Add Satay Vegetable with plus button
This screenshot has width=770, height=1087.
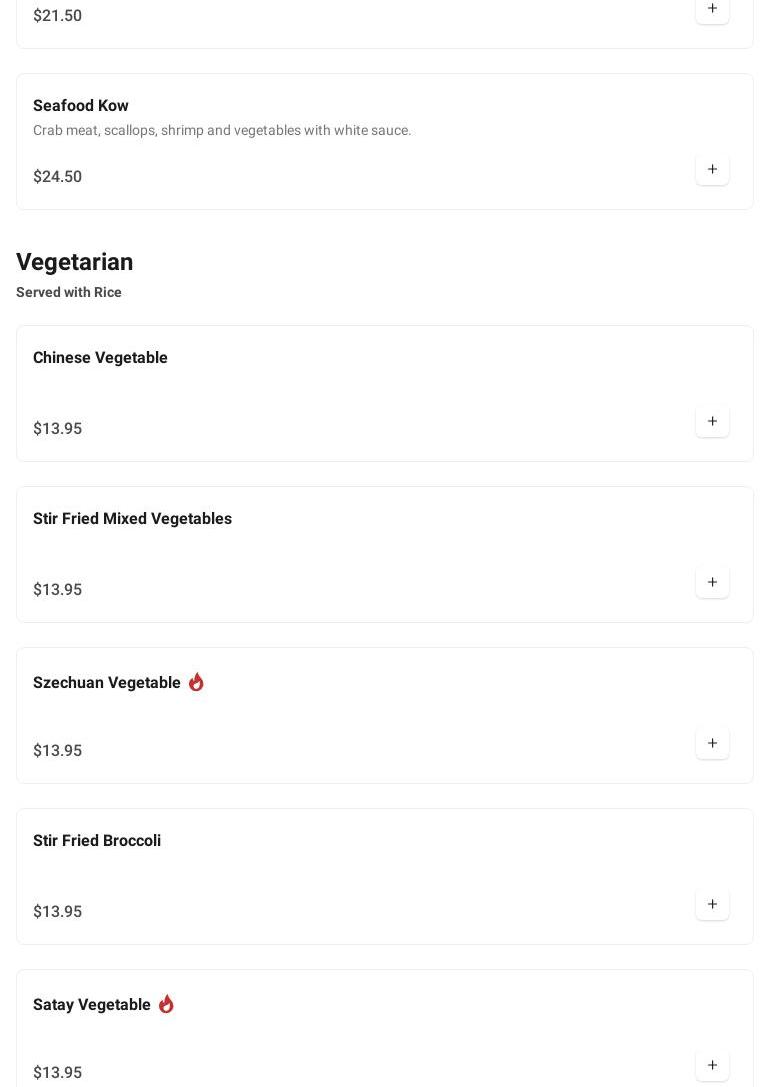(712, 1064)
